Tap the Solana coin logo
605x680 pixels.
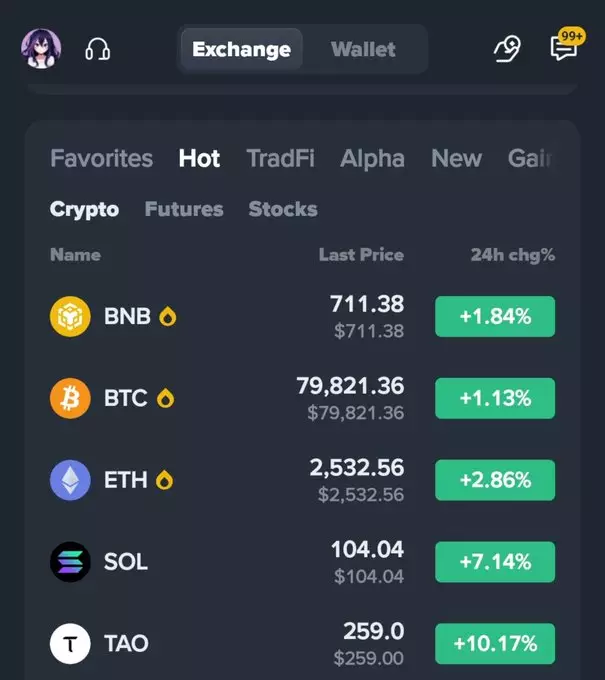pyautogui.click(x=70, y=562)
